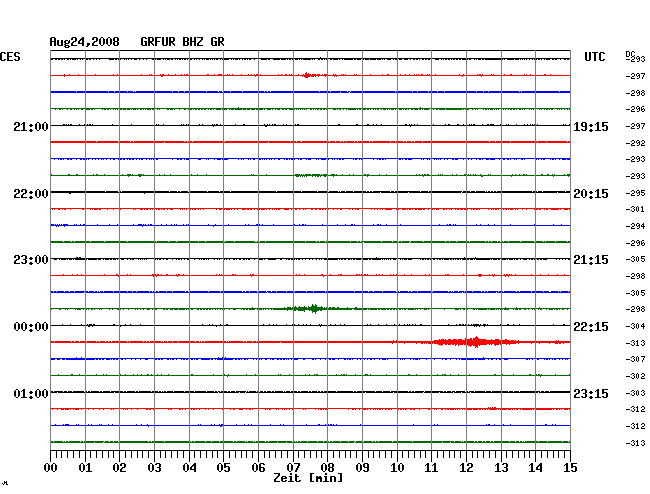Image resolution: width=650 pixels, height=494 pixels.
Task: Click the Zeit [min] axis title
Action: tap(308, 478)
